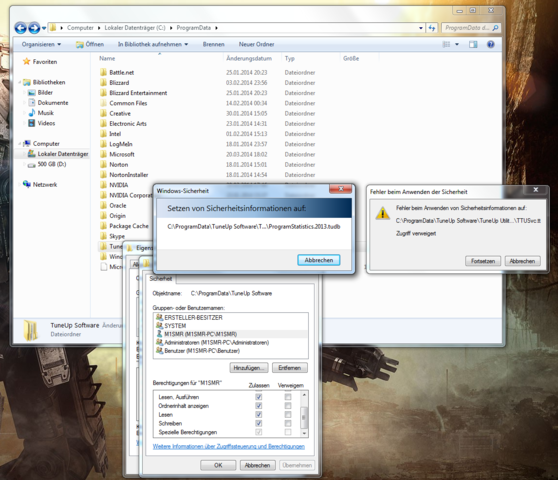Toggle Verweigern checkbox for Ordnerinhalt anzeigen
Image resolution: width=558 pixels, height=480 pixels.
(x=288, y=406)
